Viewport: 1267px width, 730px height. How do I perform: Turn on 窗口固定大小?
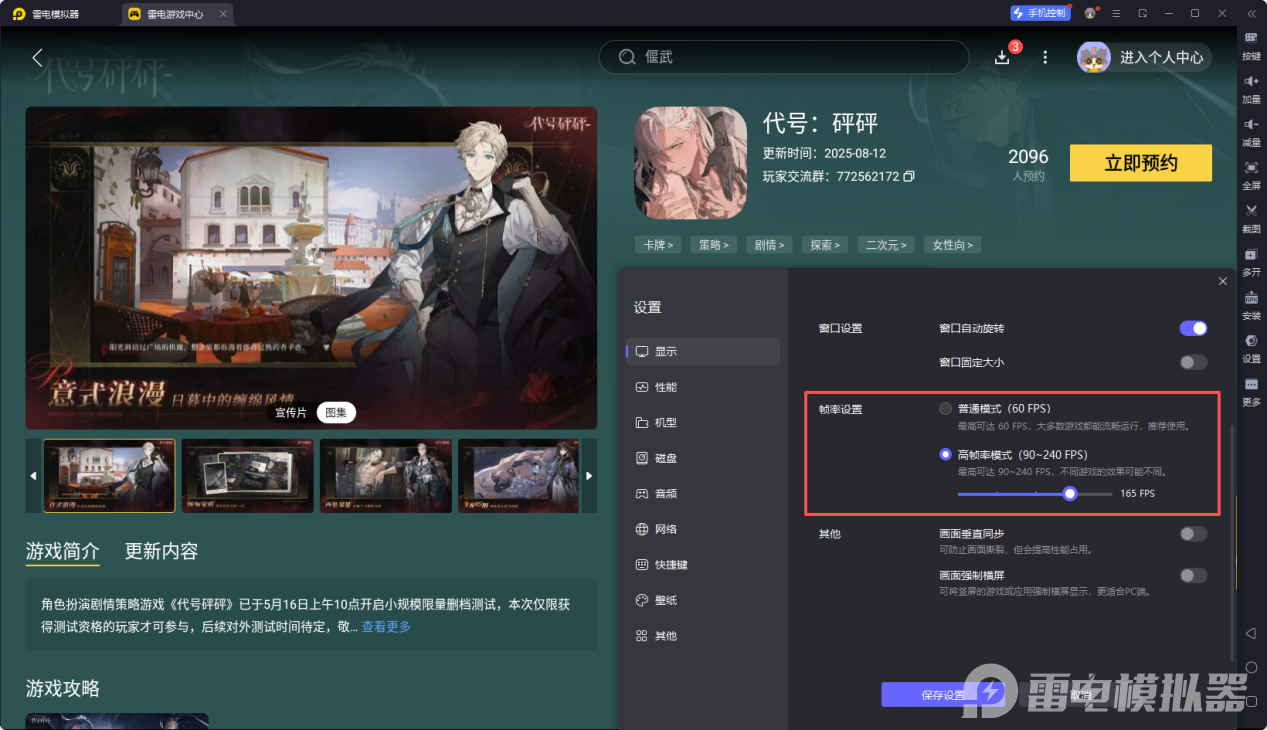[x=1192, y=363]
